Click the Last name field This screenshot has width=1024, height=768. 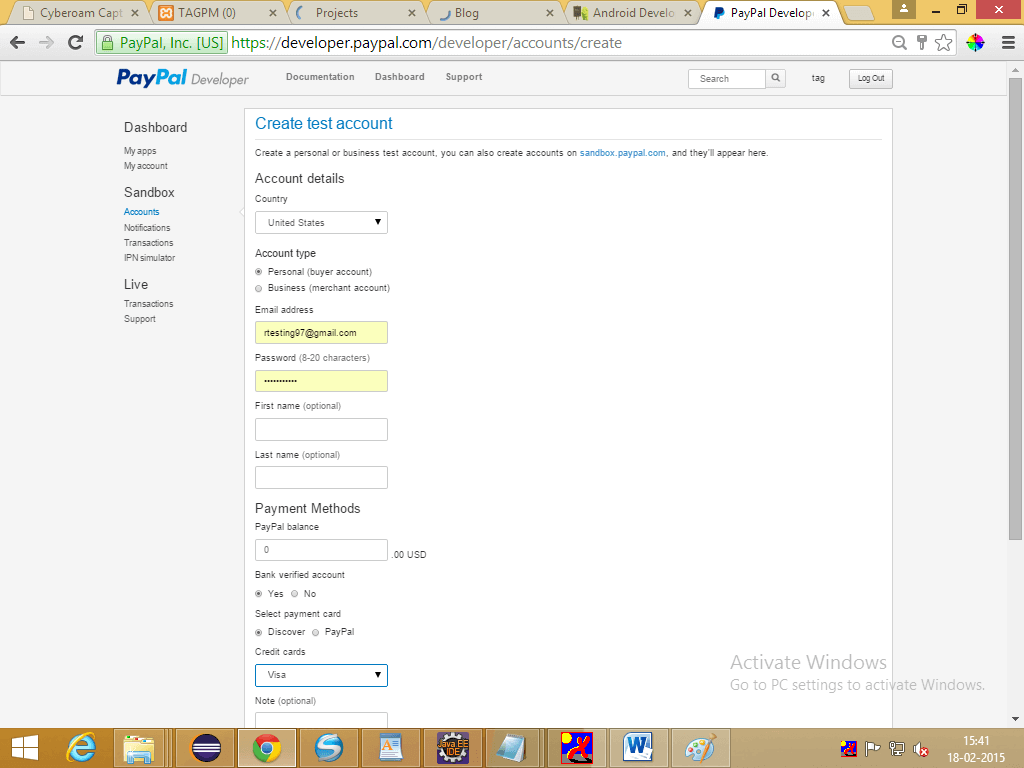(x=321, y=477)
